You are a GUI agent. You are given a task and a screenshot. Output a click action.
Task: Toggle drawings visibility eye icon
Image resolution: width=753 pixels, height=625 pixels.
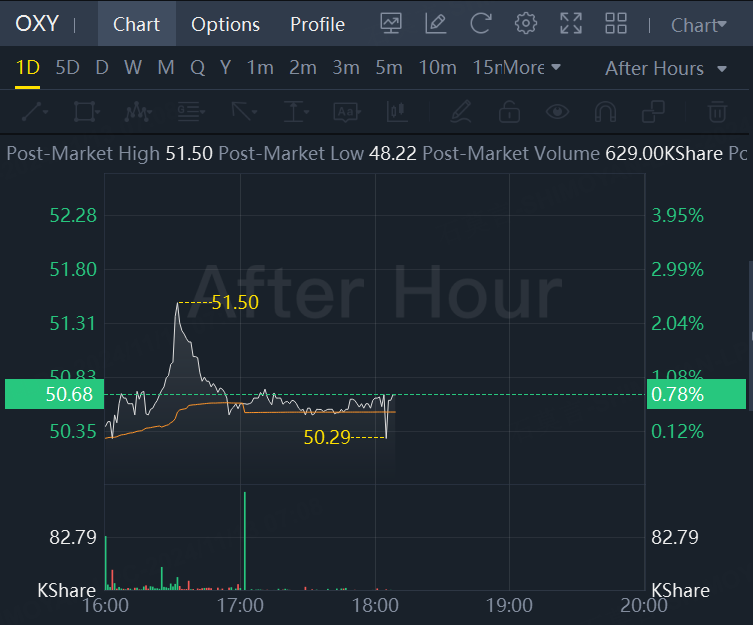coord(557,112)
